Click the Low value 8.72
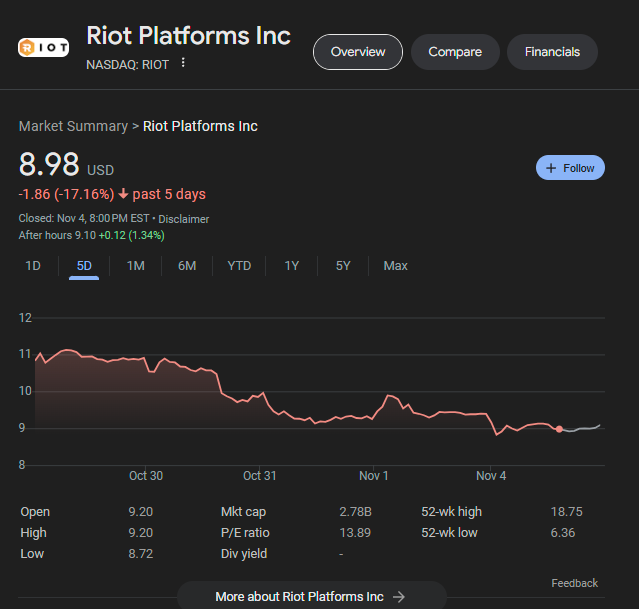The height and width of the screenshot is (609, 639). tap(141, 554)
